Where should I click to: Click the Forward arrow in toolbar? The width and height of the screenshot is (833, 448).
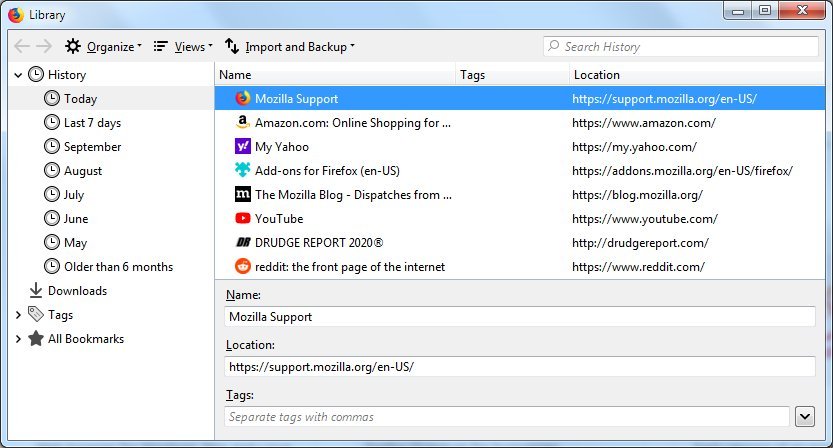tap(44, 46)
